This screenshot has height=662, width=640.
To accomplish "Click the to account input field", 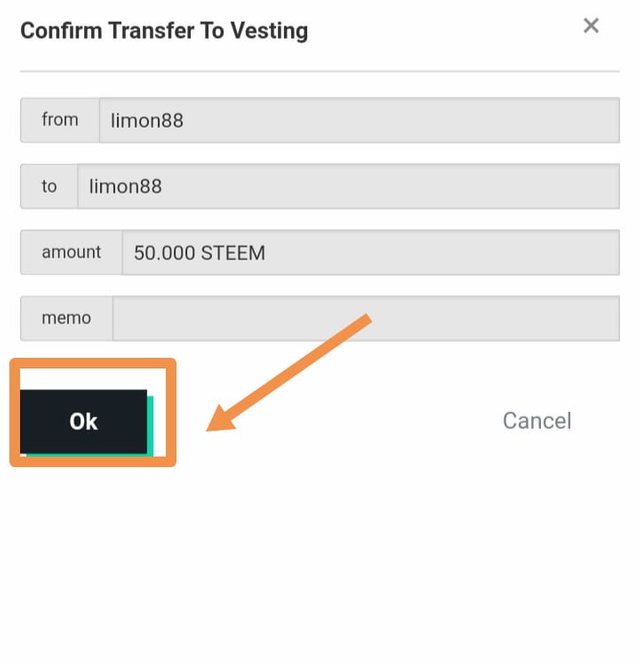I will (x=348, y=186).
